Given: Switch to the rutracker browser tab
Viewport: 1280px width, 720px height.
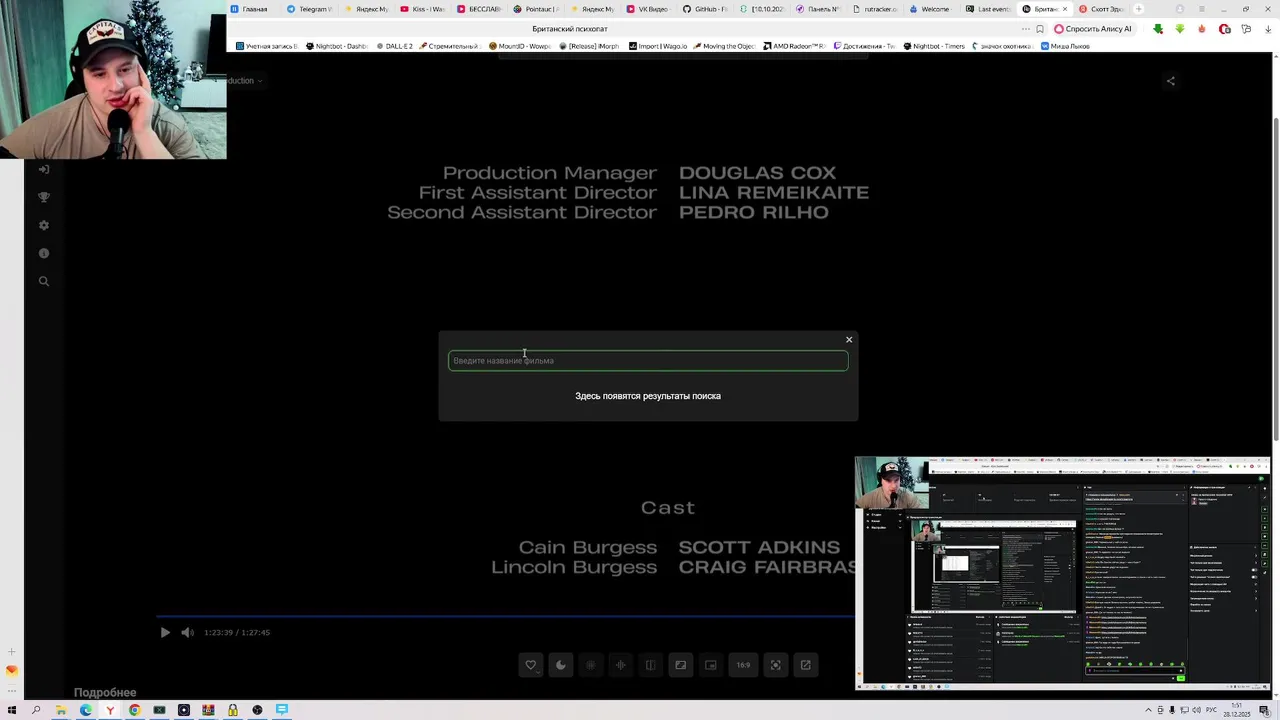Looking at the screenshot, I should point(875,9).
